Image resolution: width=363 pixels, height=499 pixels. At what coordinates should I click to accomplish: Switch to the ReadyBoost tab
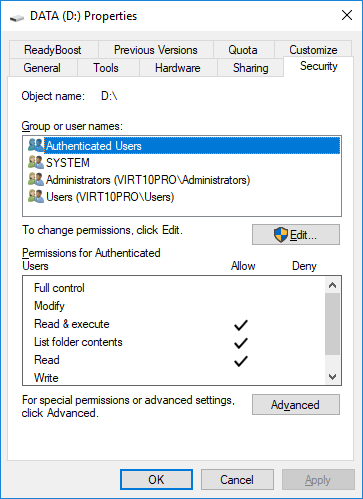53,50
